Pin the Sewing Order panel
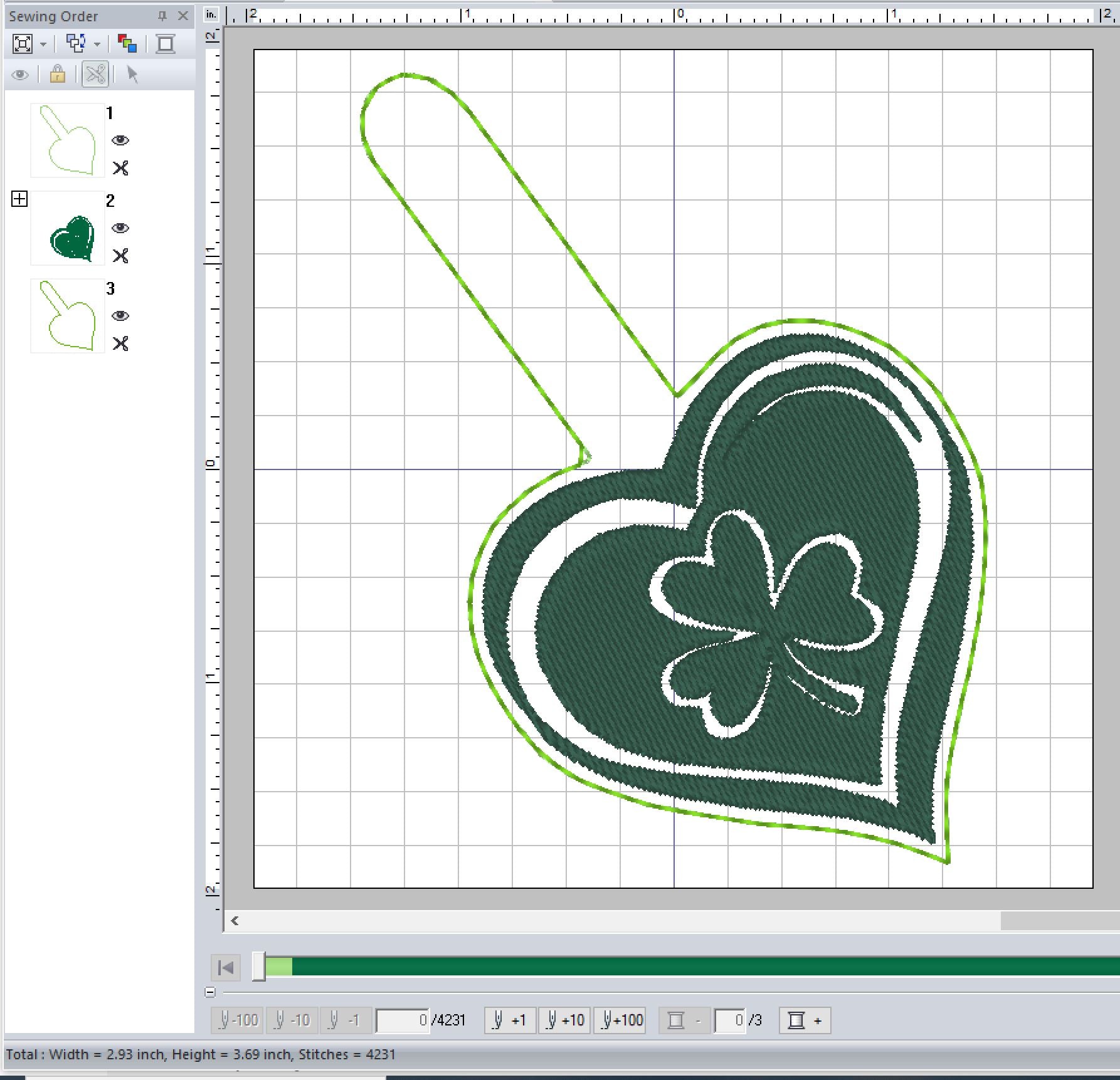Screen dimensions: 1120x1080 click(x=162, y=16)
